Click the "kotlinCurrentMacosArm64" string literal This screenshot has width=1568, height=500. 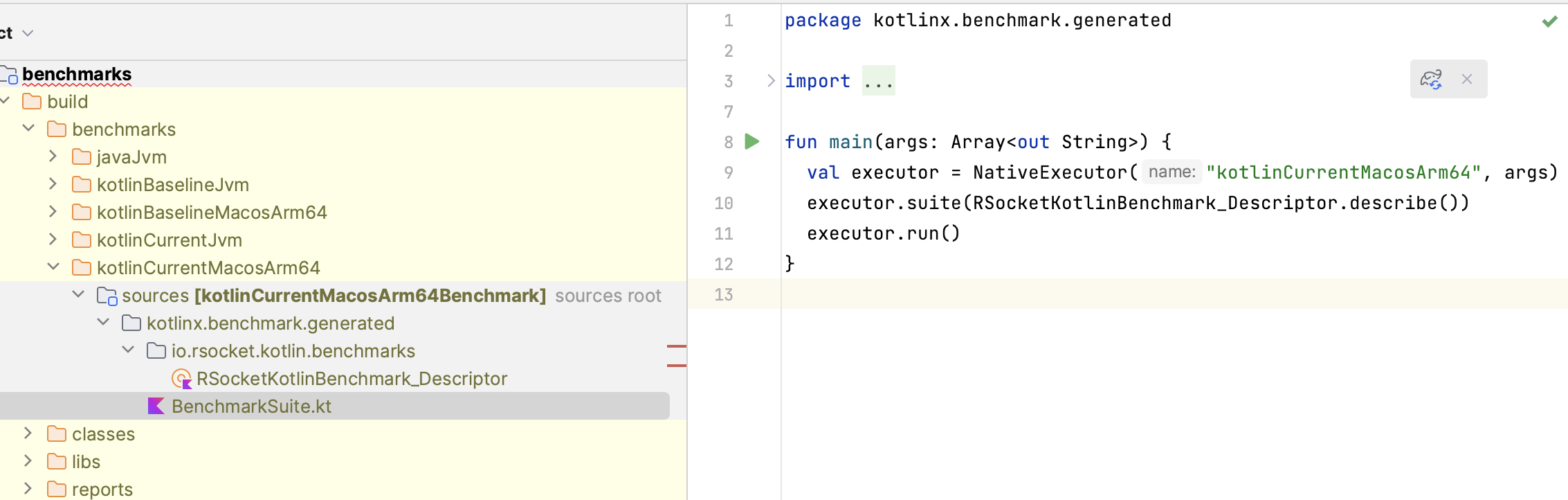[x=1343, y=172]
